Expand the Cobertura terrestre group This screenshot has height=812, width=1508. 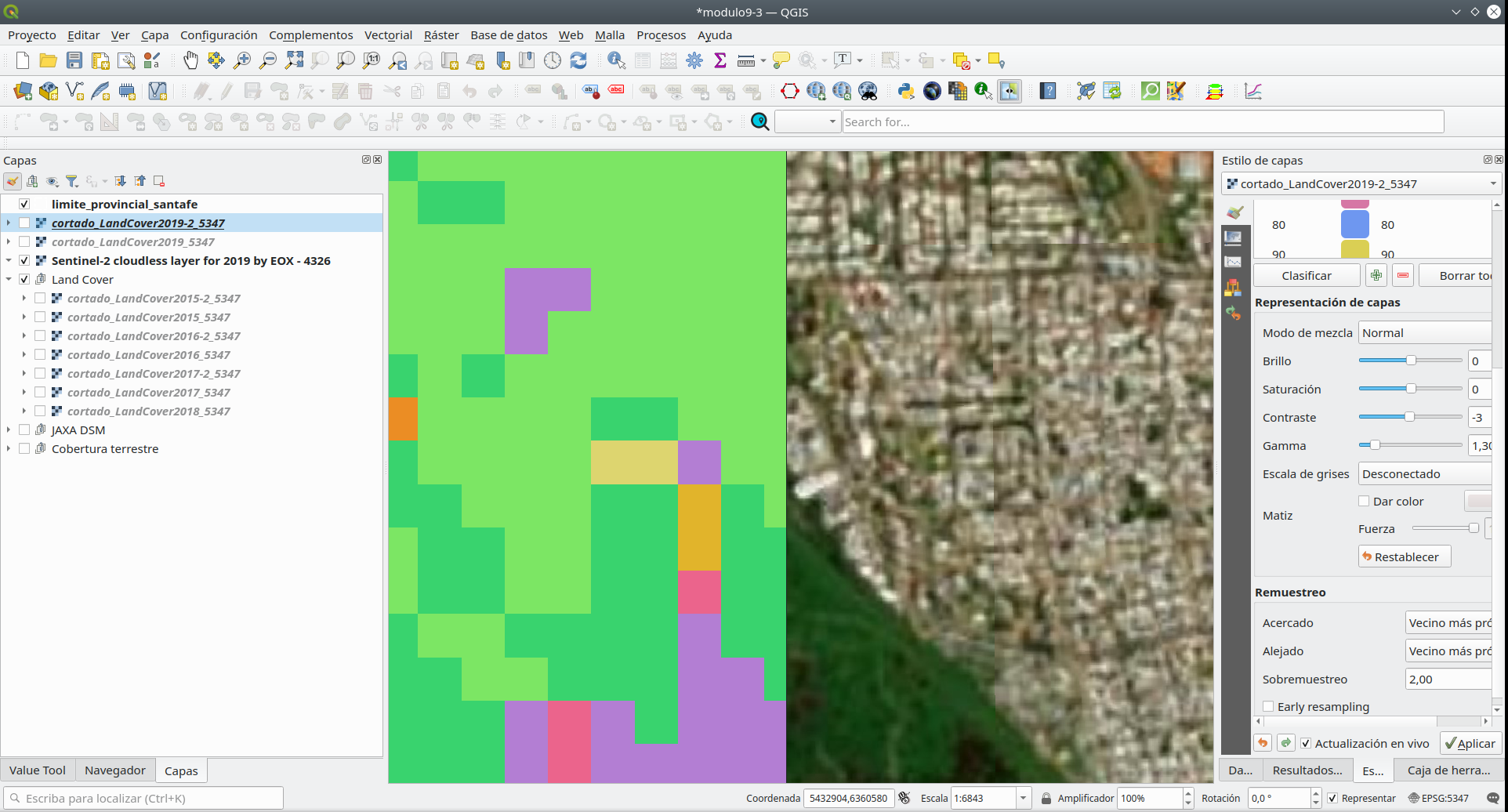point(9,448)
